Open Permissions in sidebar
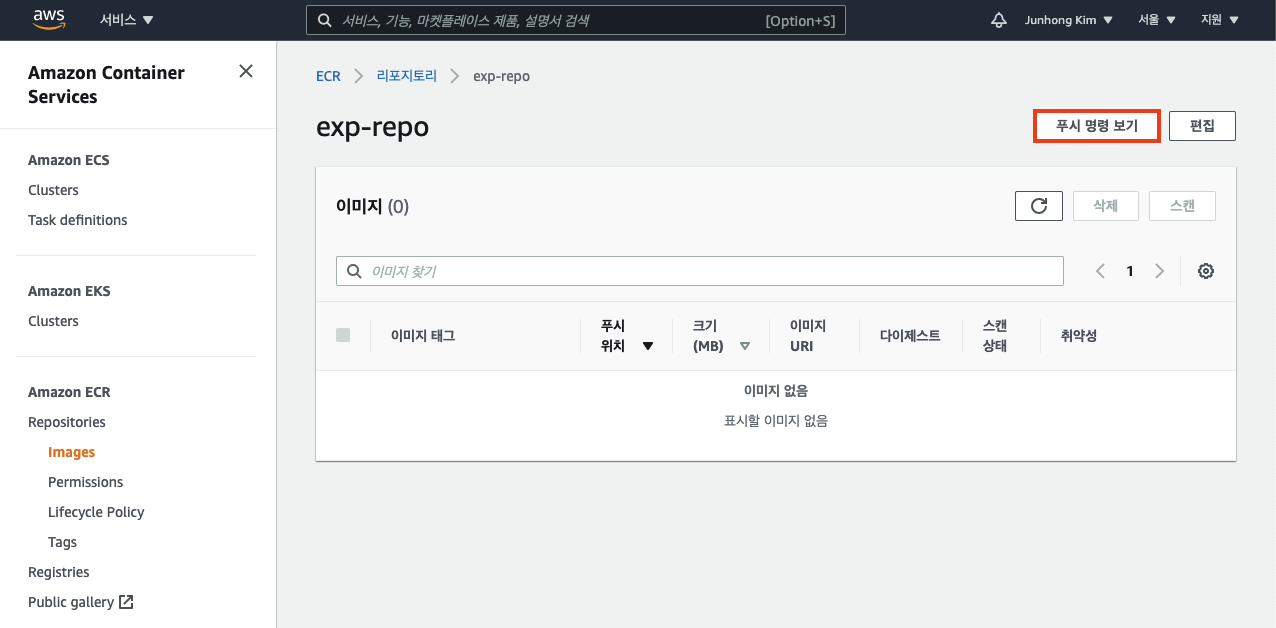 point(86,482)
